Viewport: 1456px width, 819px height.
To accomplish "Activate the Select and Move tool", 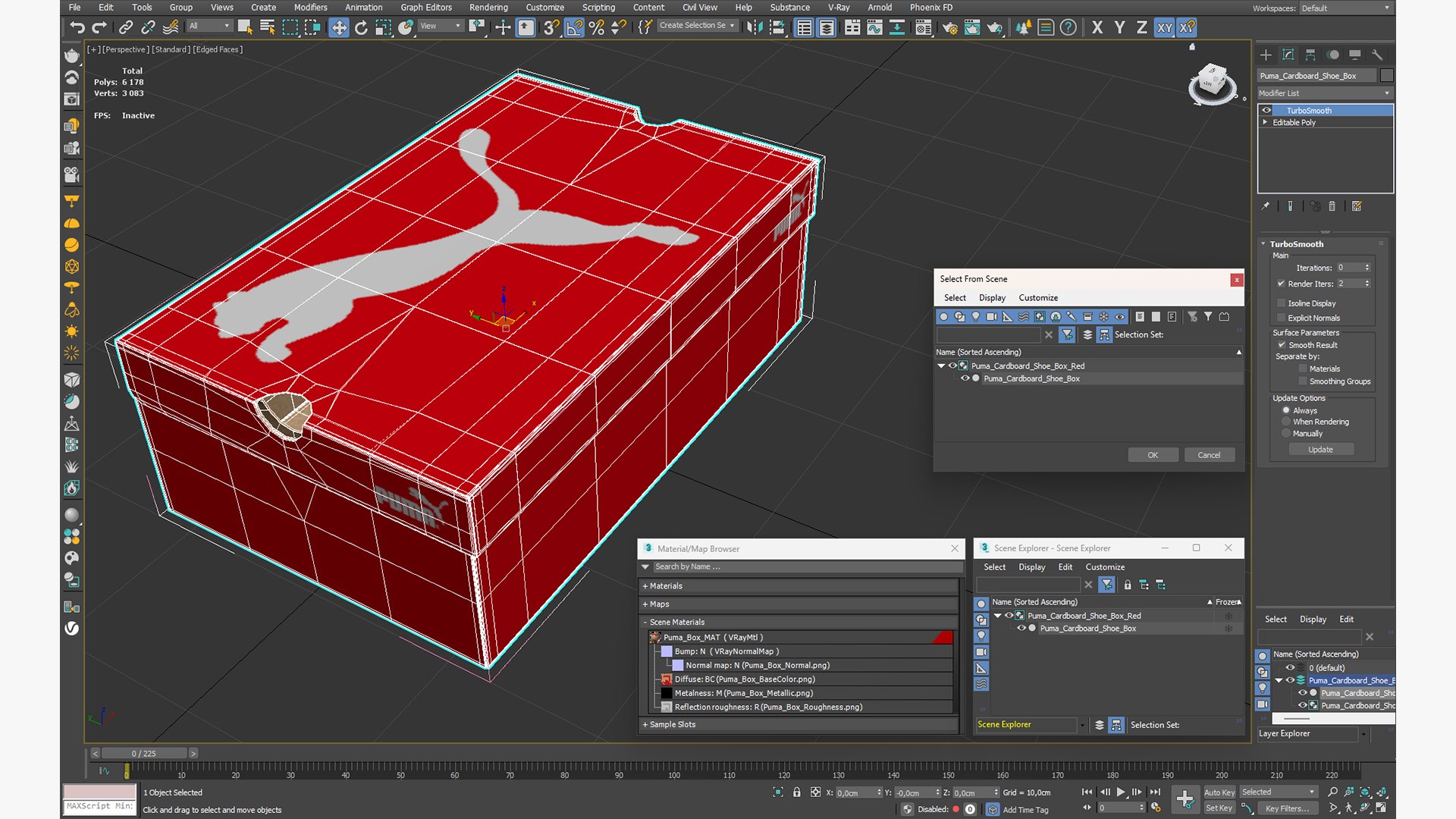I will 338,27.
